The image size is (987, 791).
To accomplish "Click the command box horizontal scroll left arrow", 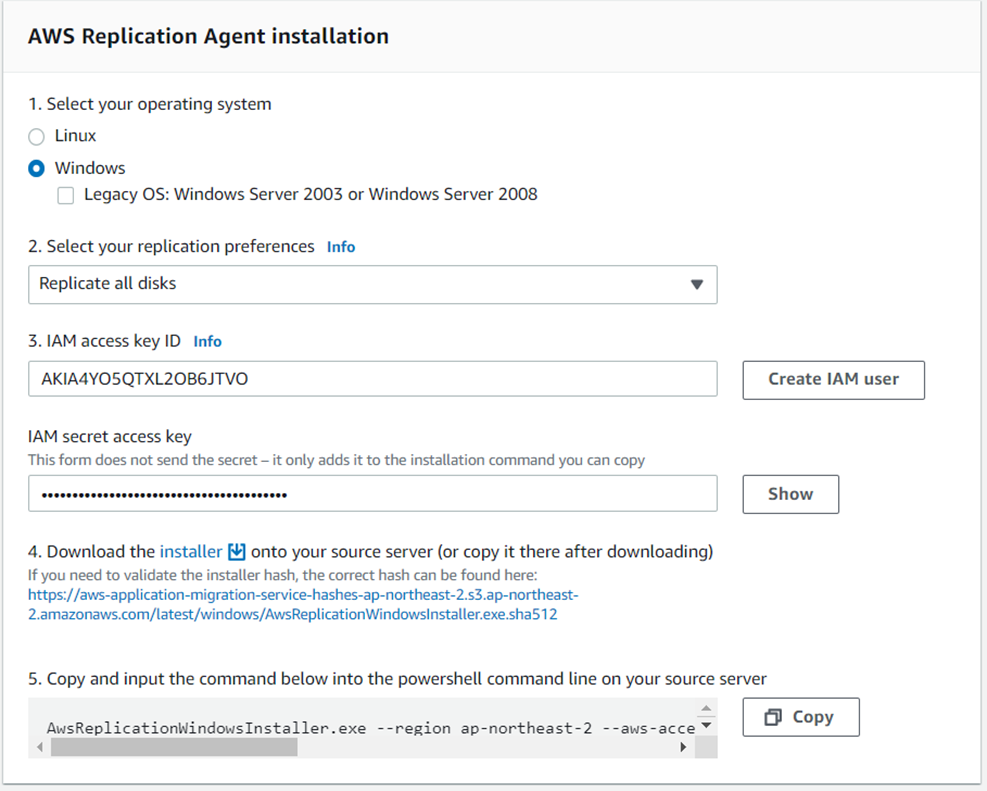I will pos(40,747).
